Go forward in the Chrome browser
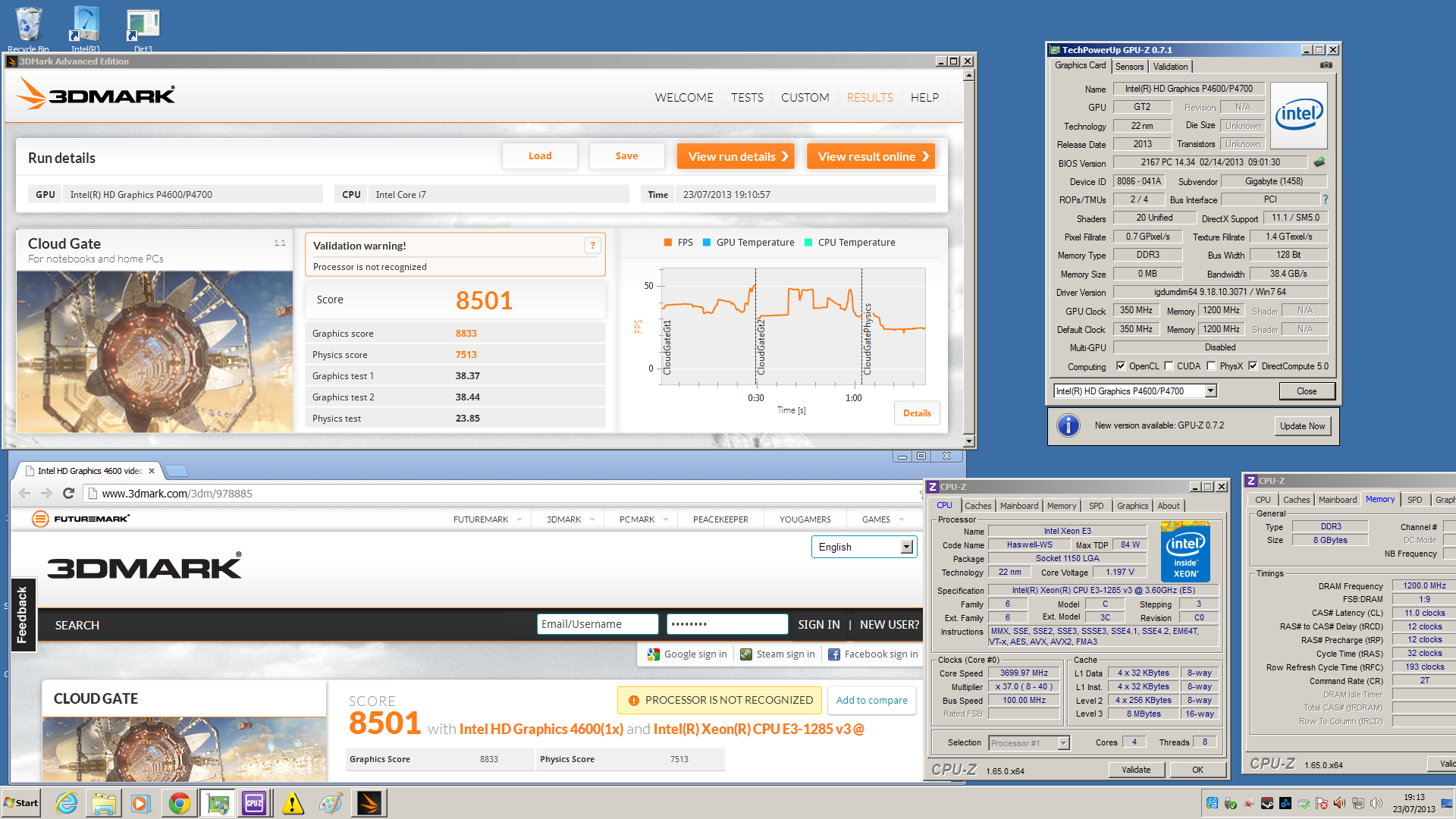The height and width of the screenshot is (819, 1456). point(46,494)
